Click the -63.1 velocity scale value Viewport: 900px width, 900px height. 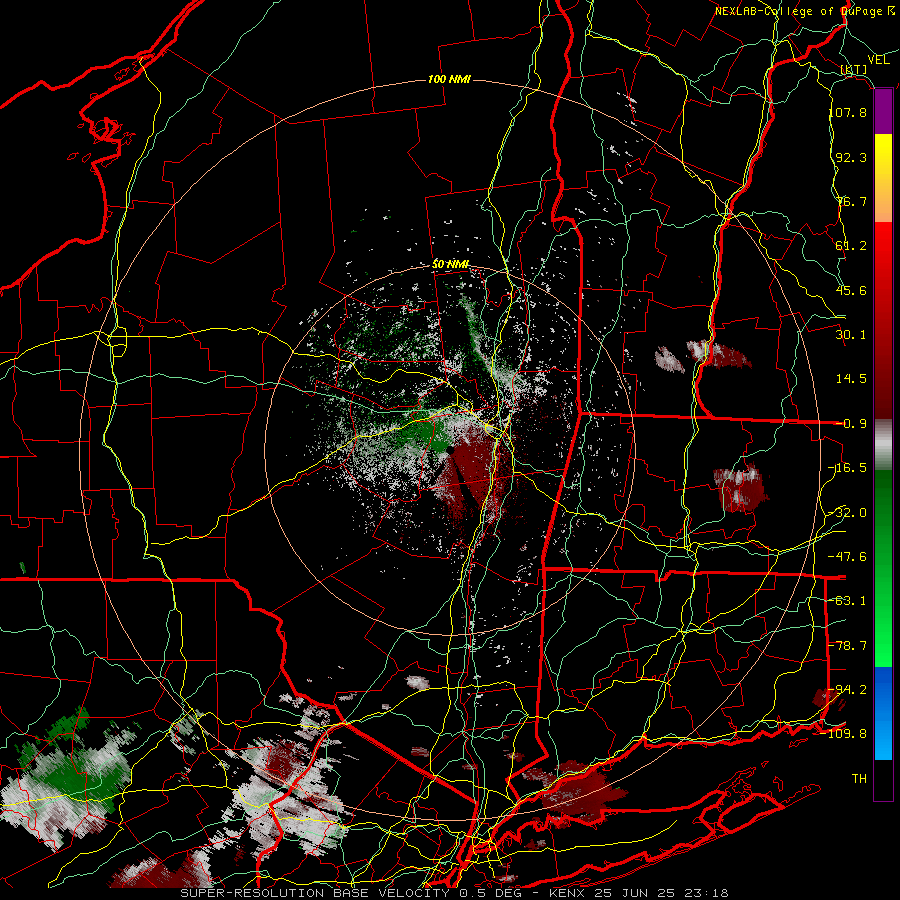[848, 601]
